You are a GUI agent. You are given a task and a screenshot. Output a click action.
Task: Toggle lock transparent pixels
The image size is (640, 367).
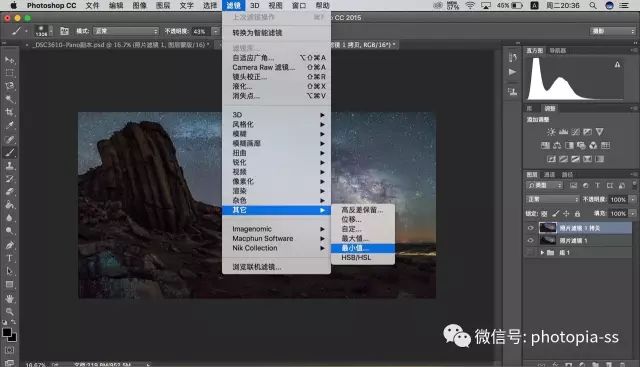pos(544,214)
